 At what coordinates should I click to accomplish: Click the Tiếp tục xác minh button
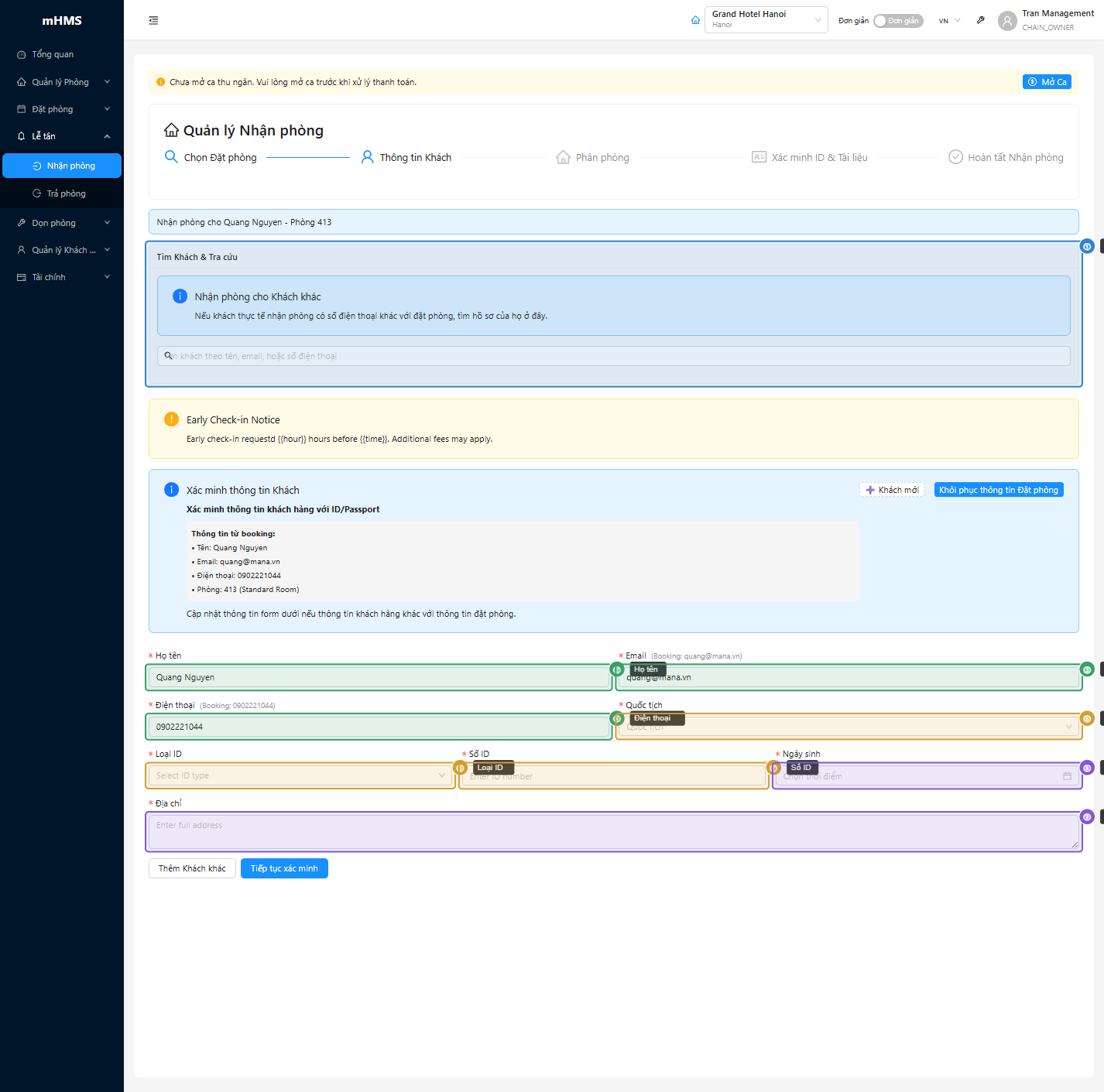tap(284, 868)
